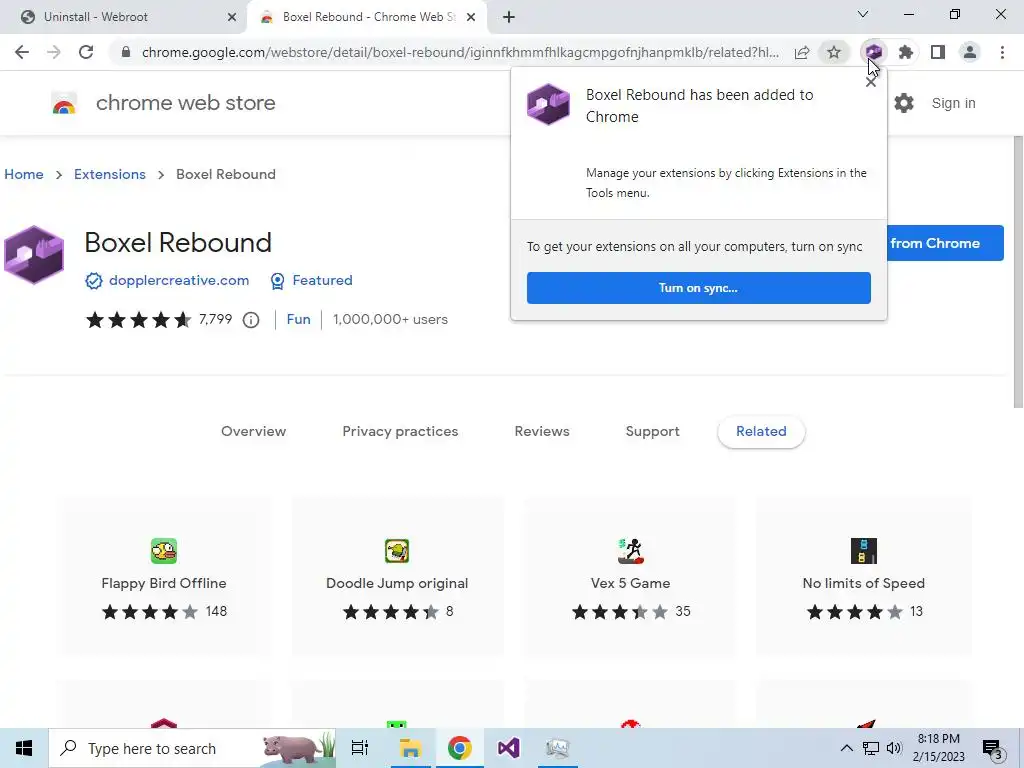Image resolution: width=1024 pixels, height=768 pixels.
Task: Open dopplercreative.com publisher link
Action: point(179,280)
